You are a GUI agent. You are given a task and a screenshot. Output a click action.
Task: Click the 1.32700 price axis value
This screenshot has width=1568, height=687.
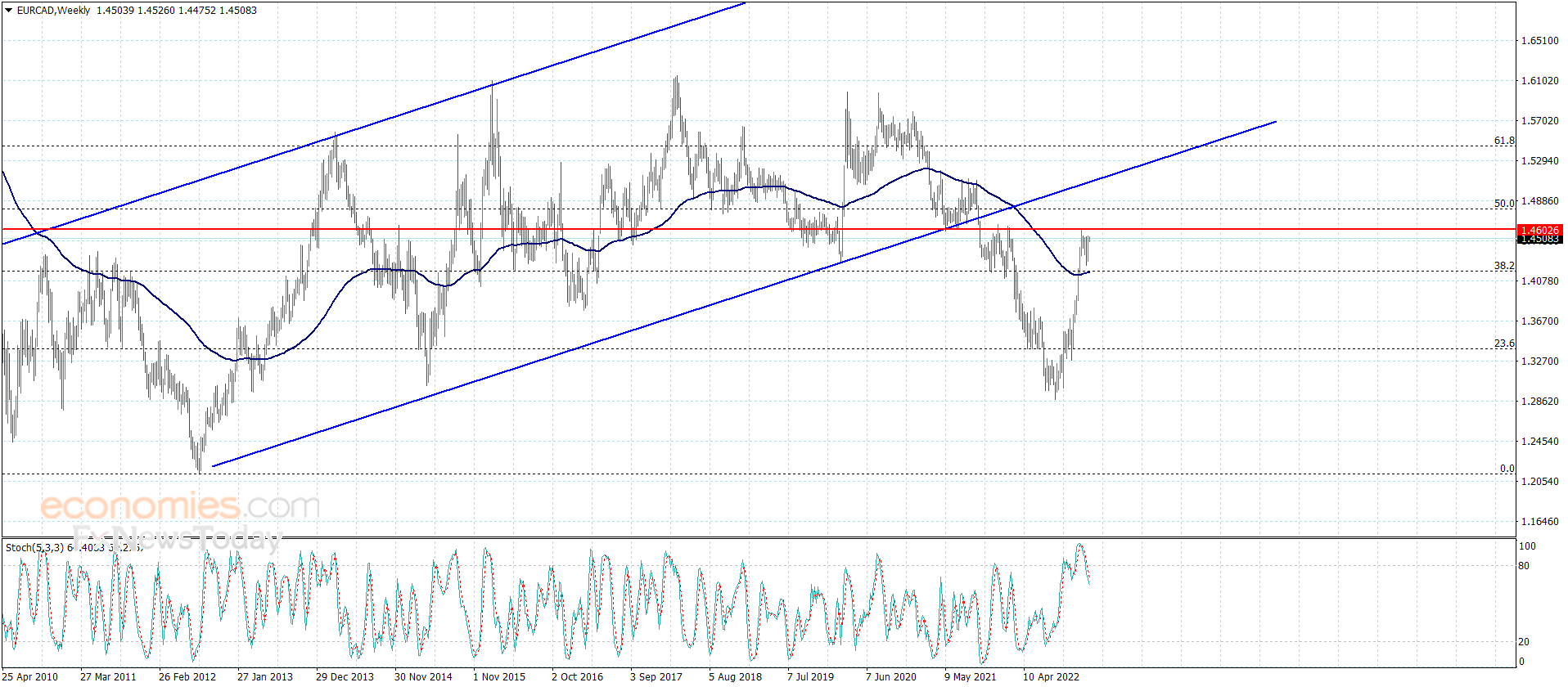[x=1539, y=361]
